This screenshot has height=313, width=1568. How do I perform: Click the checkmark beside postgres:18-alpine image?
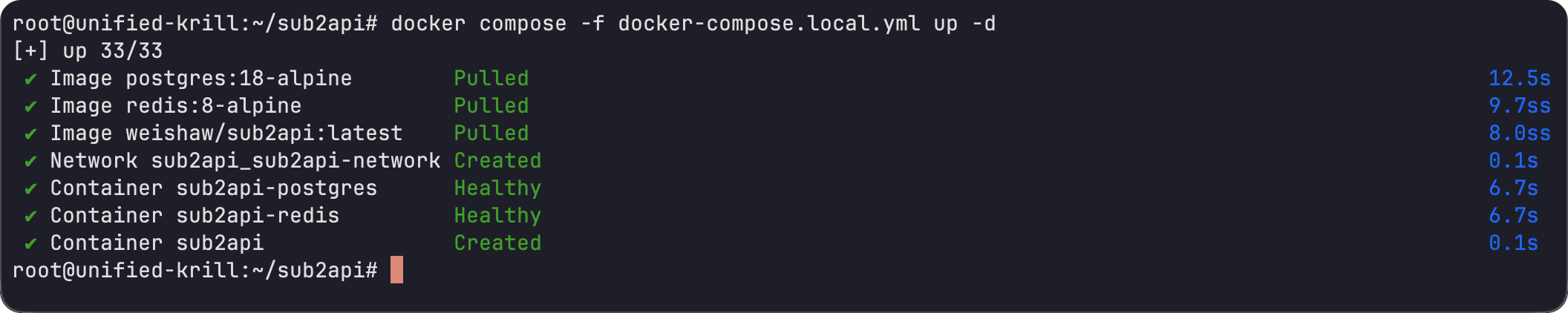[30, 79]
